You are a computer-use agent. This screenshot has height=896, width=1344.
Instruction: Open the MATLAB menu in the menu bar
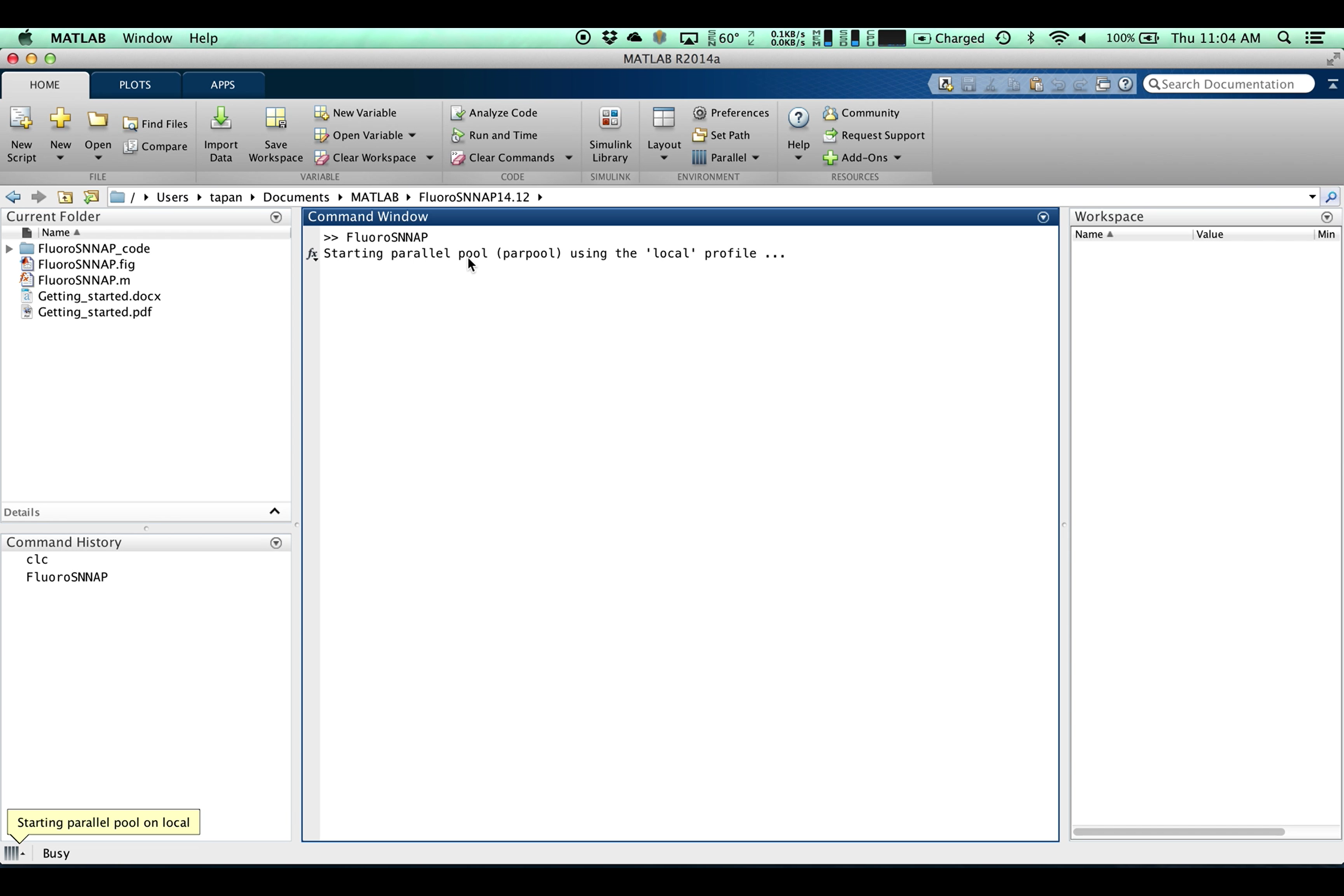pyautogui.click(x=78, y=38)
